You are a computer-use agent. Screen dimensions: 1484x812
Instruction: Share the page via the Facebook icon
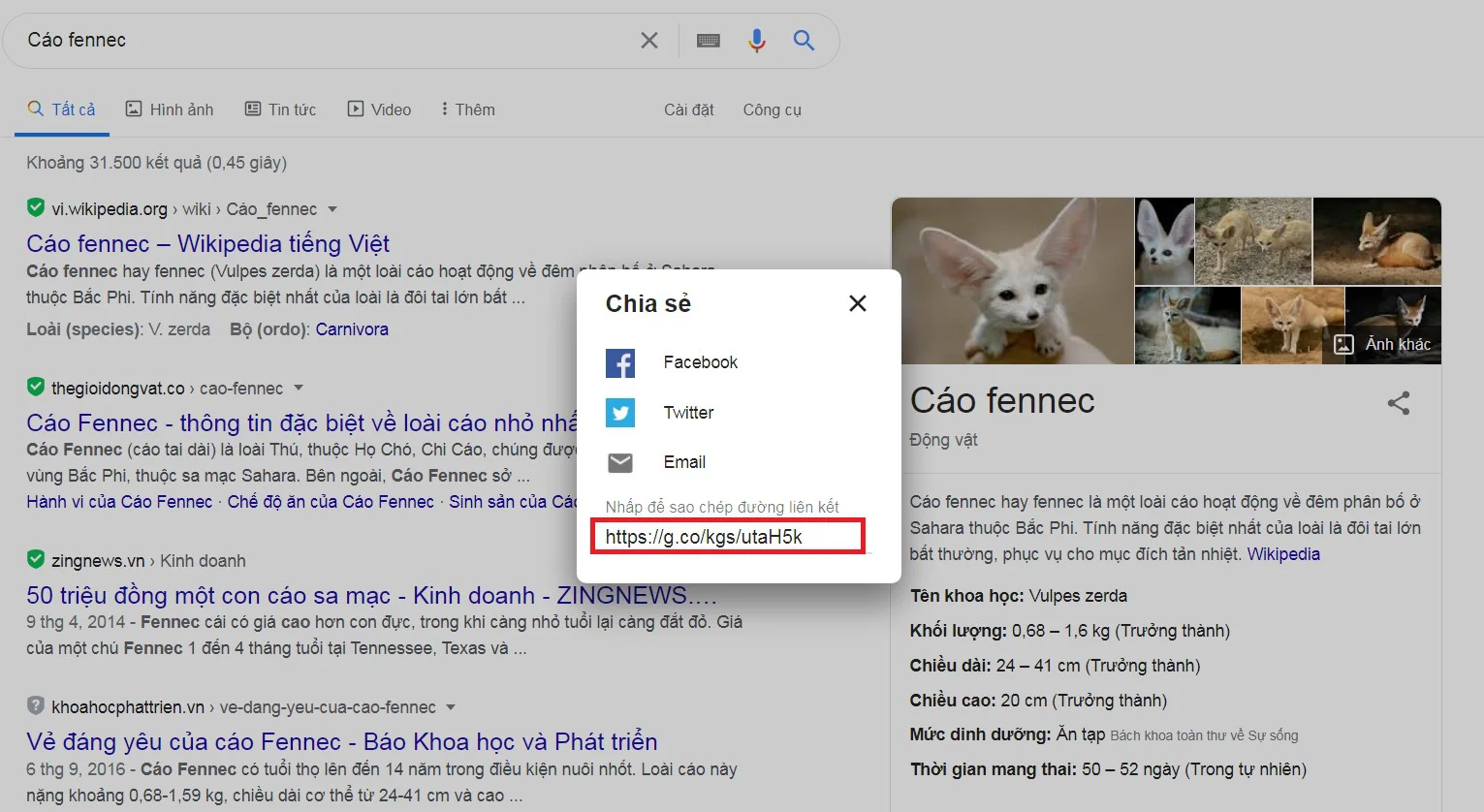[x=620, y=362]
